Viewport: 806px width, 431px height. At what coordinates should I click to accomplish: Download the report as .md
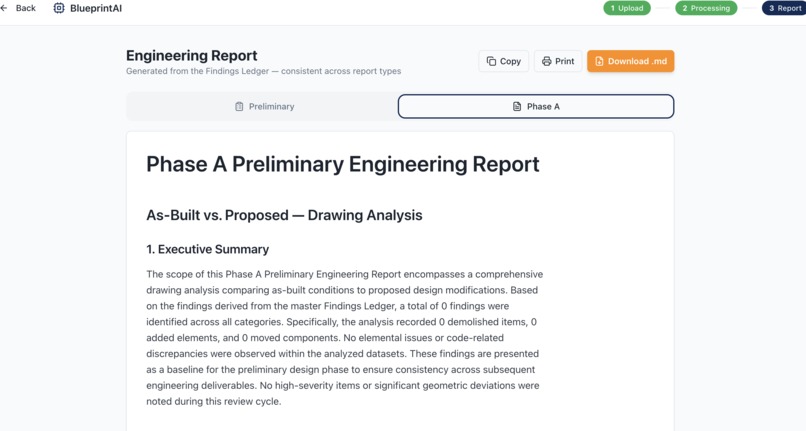coord(631,61)
